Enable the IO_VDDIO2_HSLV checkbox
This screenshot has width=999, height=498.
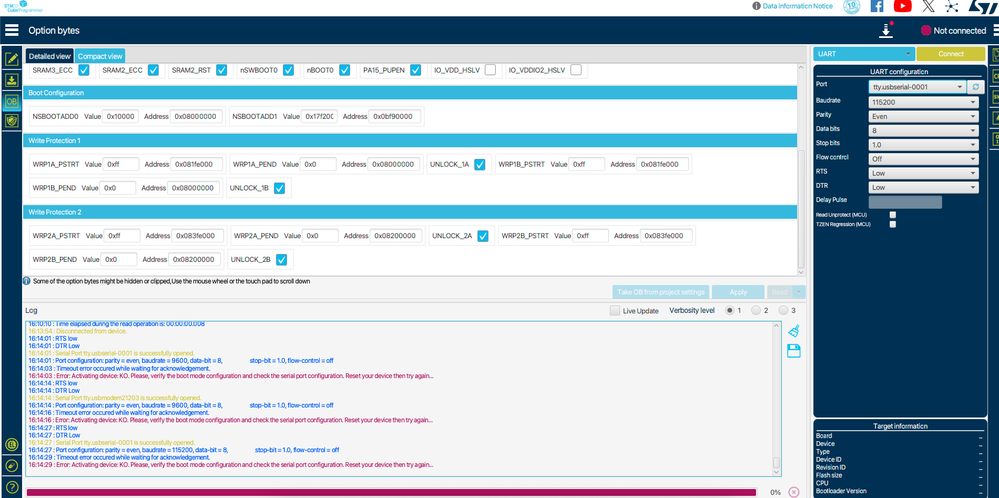click(576, 70)
